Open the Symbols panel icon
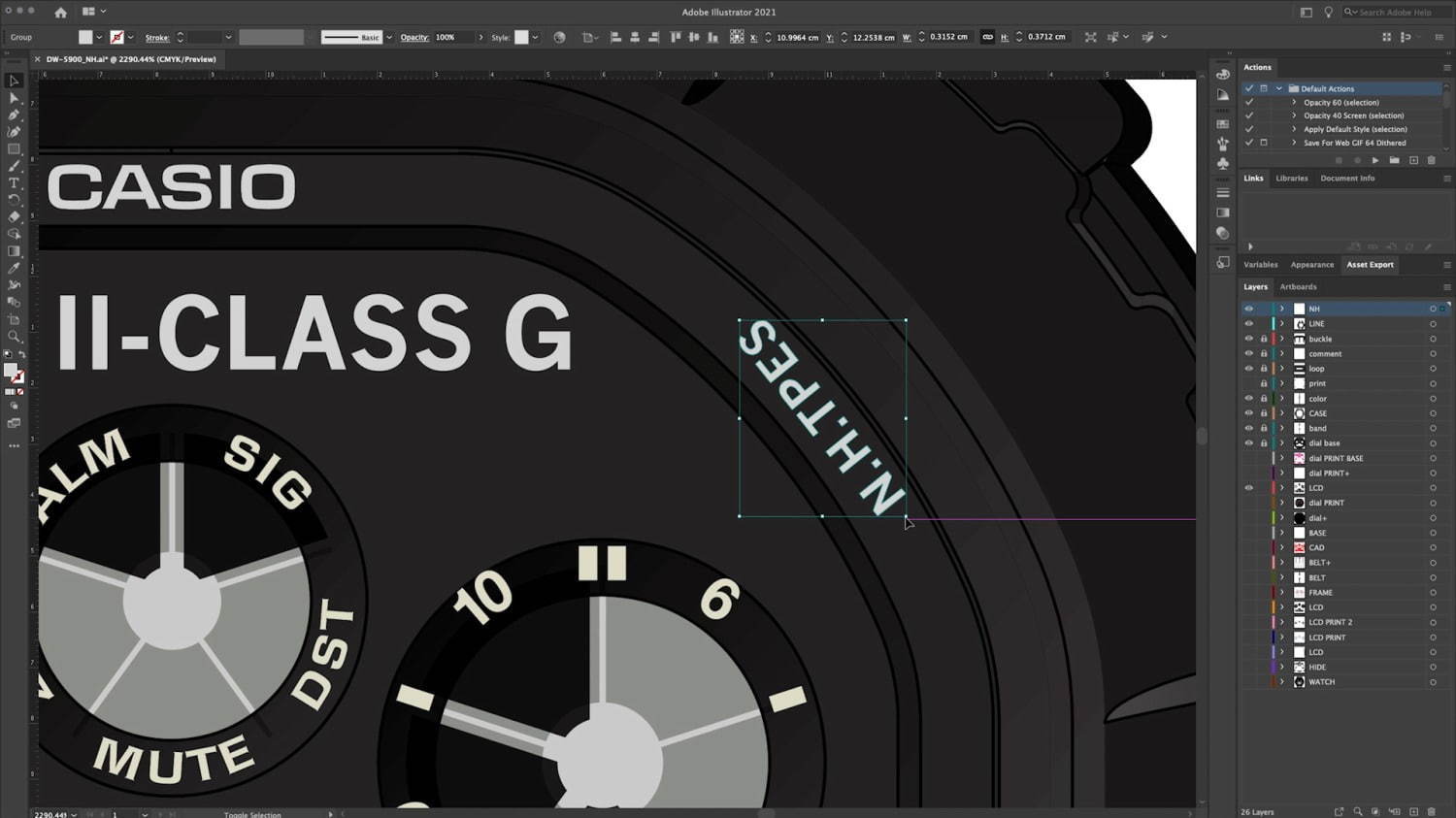 pyautogui.click(x=1223, y=164)
